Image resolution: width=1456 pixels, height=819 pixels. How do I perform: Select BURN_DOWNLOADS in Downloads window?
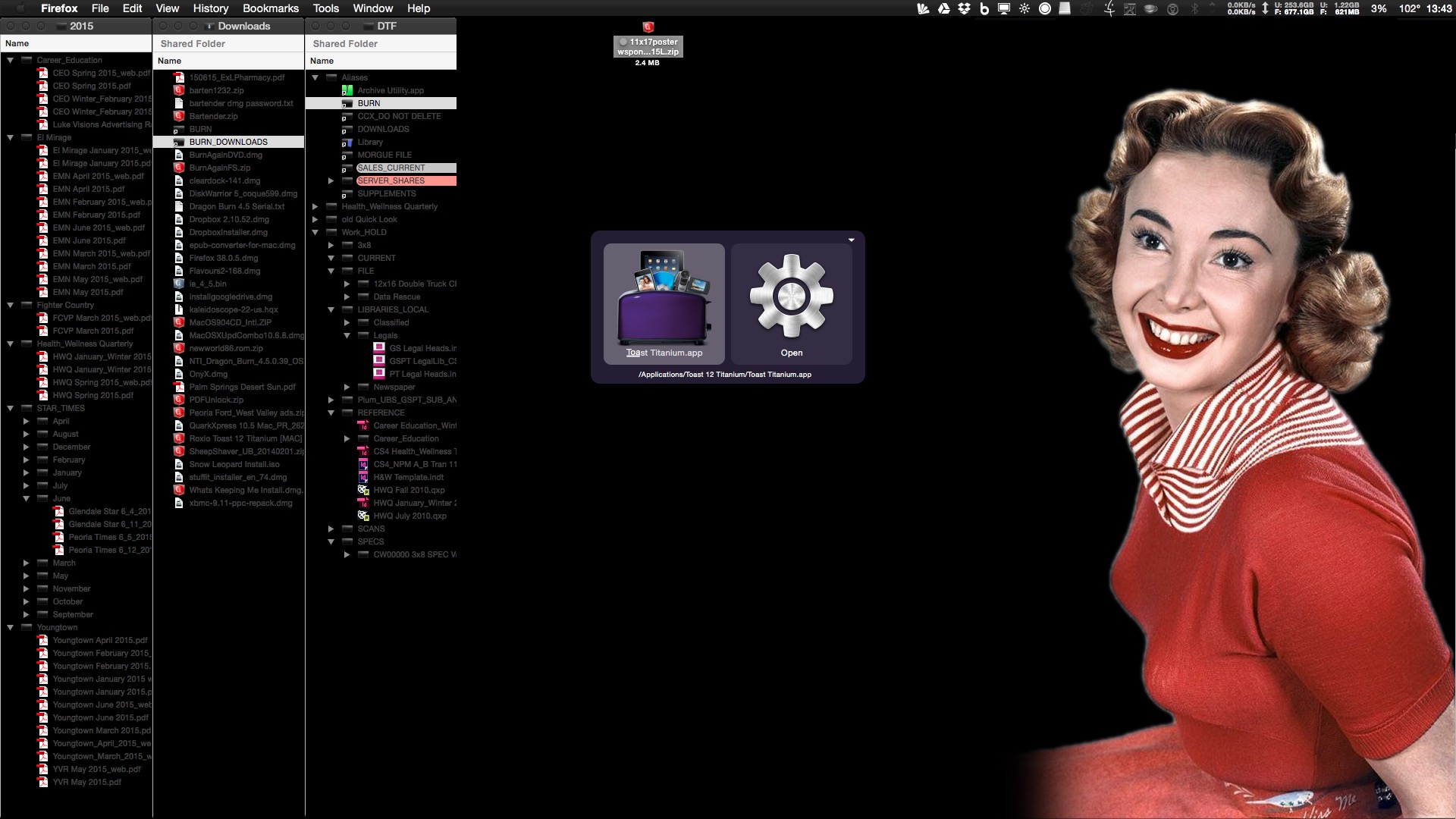coord(227,142)
